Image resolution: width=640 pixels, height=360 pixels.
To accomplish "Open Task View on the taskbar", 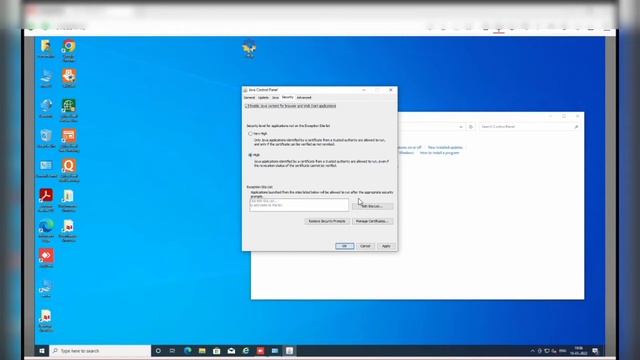I will 172,351.
